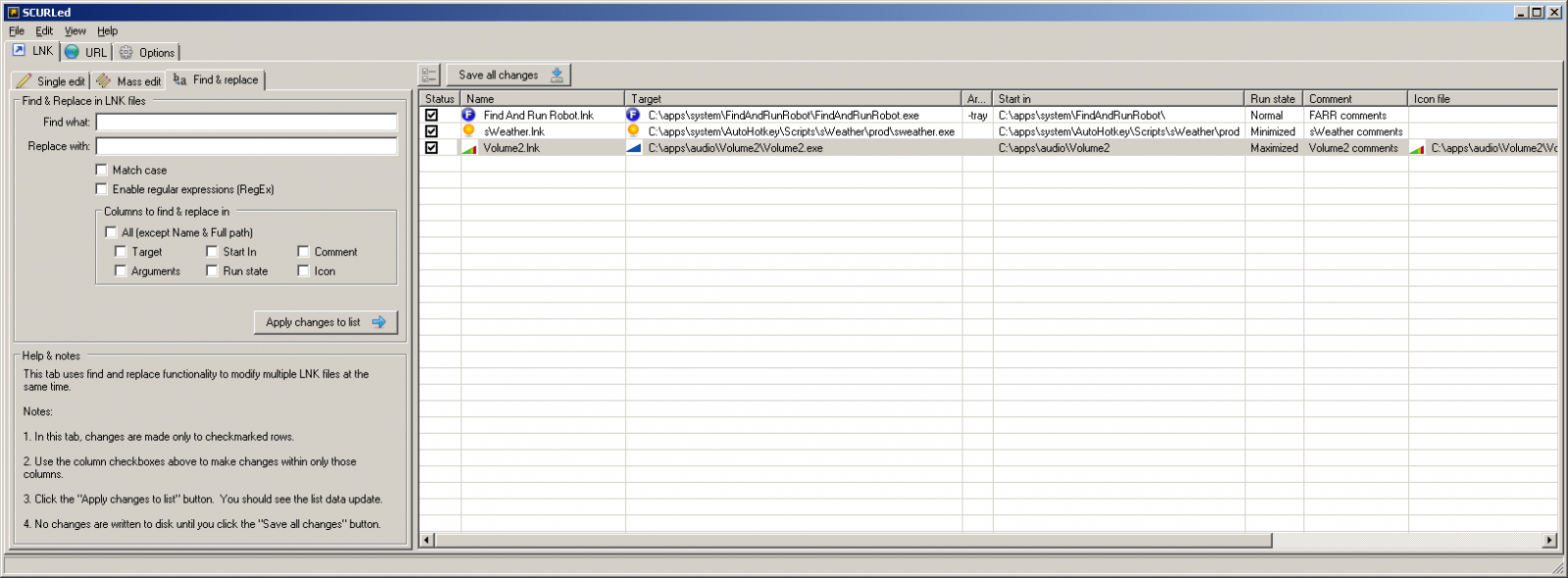
Task: Open the File menu
Action: pyautogui.click(x=17, y=31)
